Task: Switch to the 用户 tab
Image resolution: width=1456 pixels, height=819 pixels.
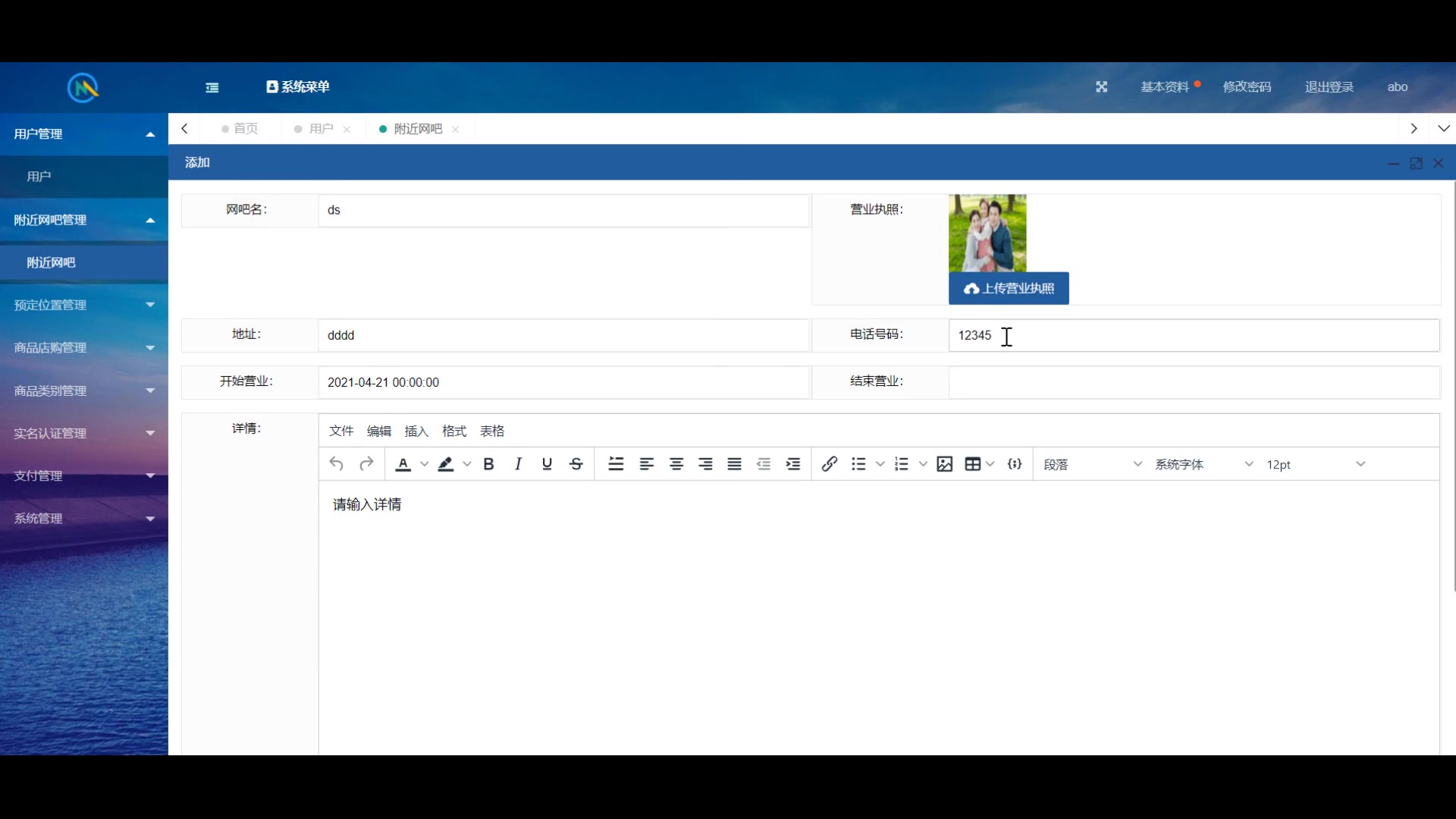Action: click(x=321, y=129)
